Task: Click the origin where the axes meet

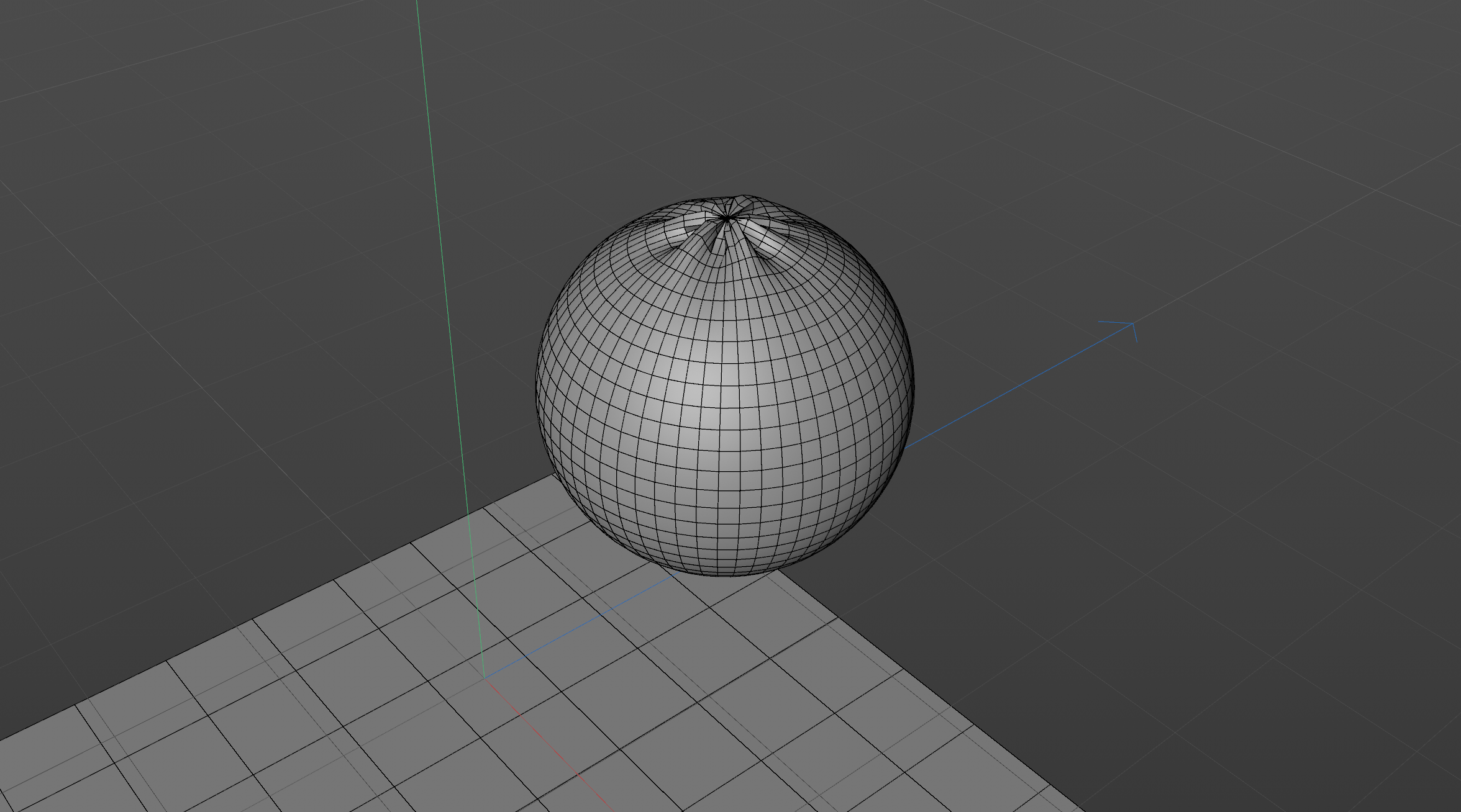Action: (484, 678)
